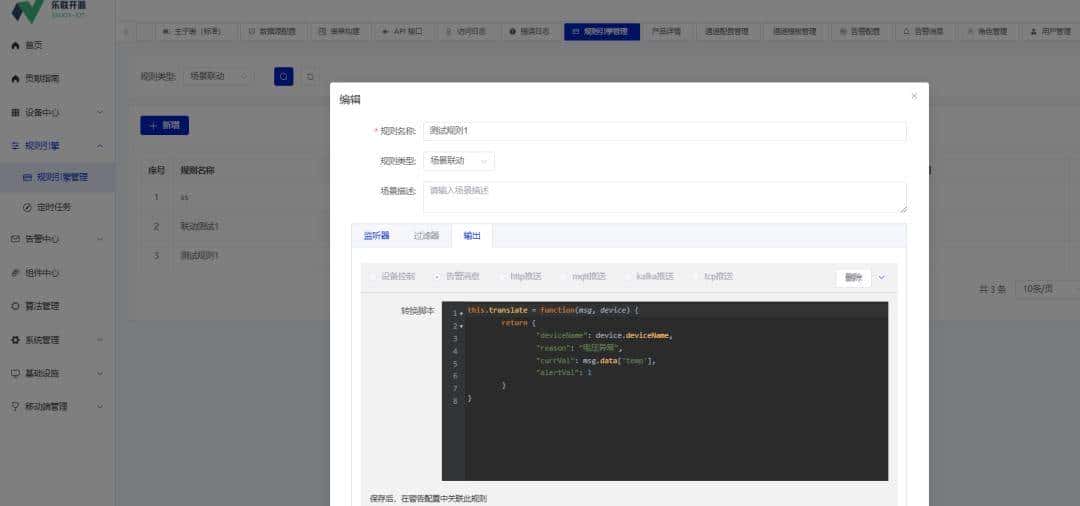Open the 用户管理 page tab
This screenshot has height=506, width=1080.
(x=1051, y=32)
